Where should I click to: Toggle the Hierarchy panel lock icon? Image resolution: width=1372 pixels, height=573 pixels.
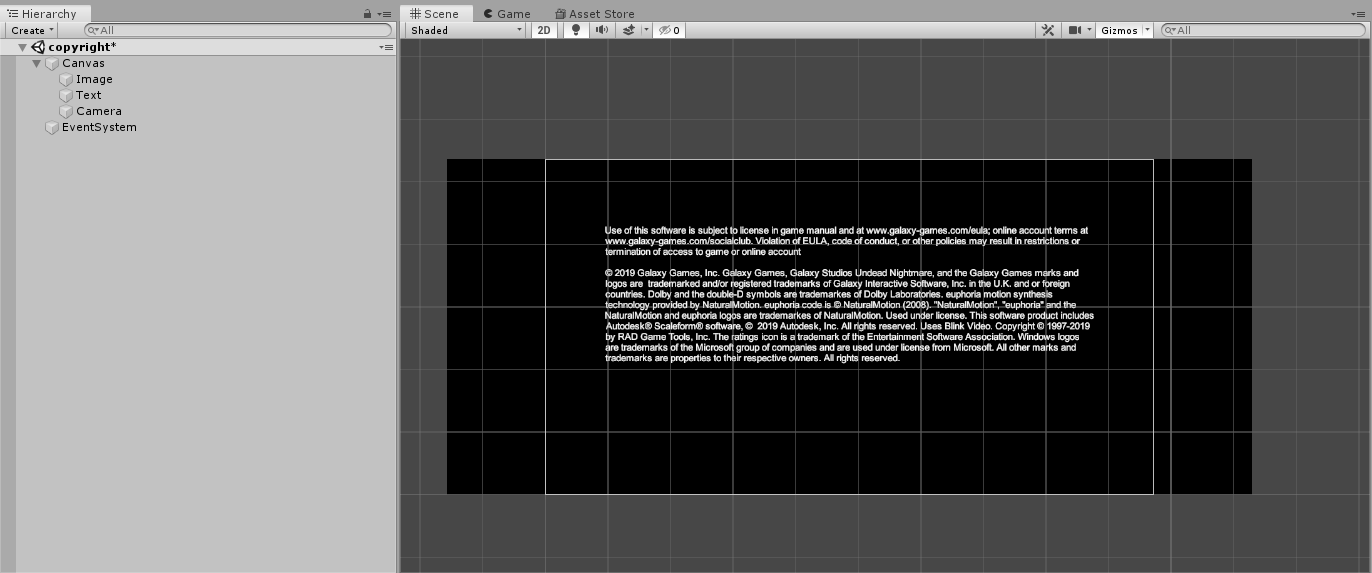click(368, 14)
